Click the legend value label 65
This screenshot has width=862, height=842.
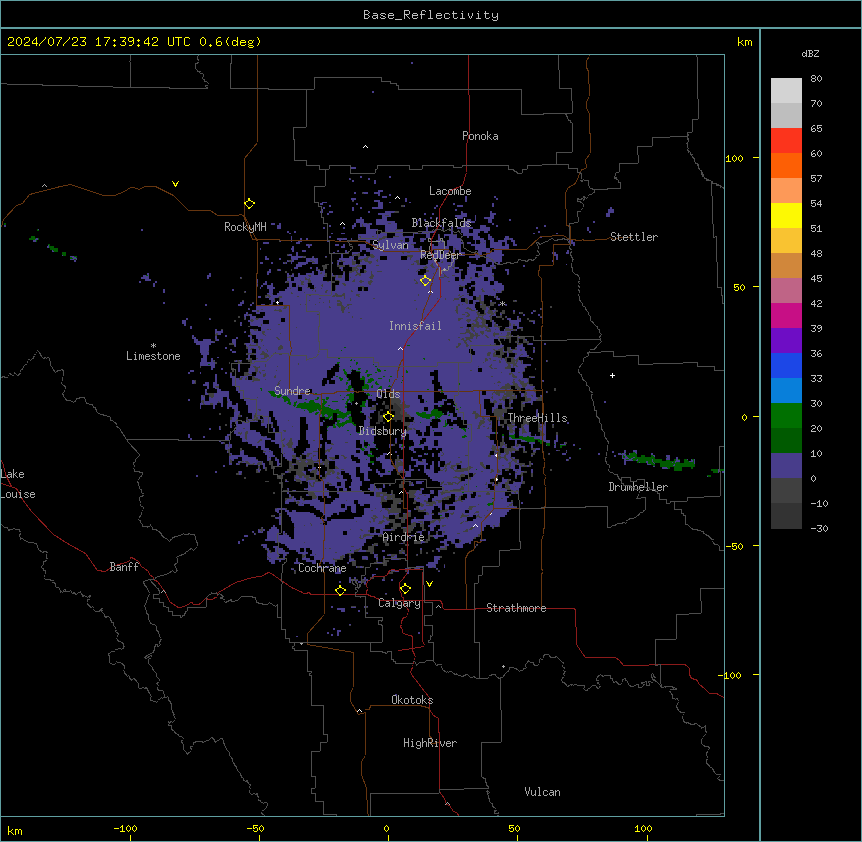(x=816, y=129)
